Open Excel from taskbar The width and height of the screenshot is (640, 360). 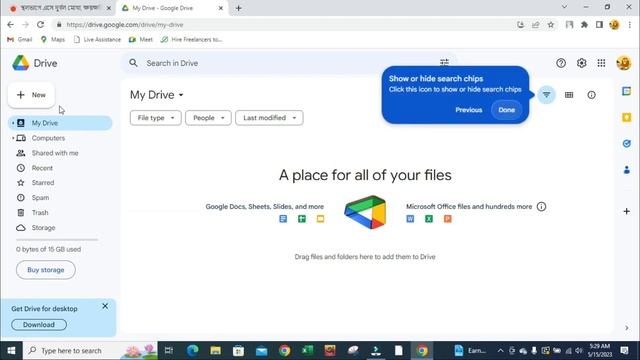point(307,351)
